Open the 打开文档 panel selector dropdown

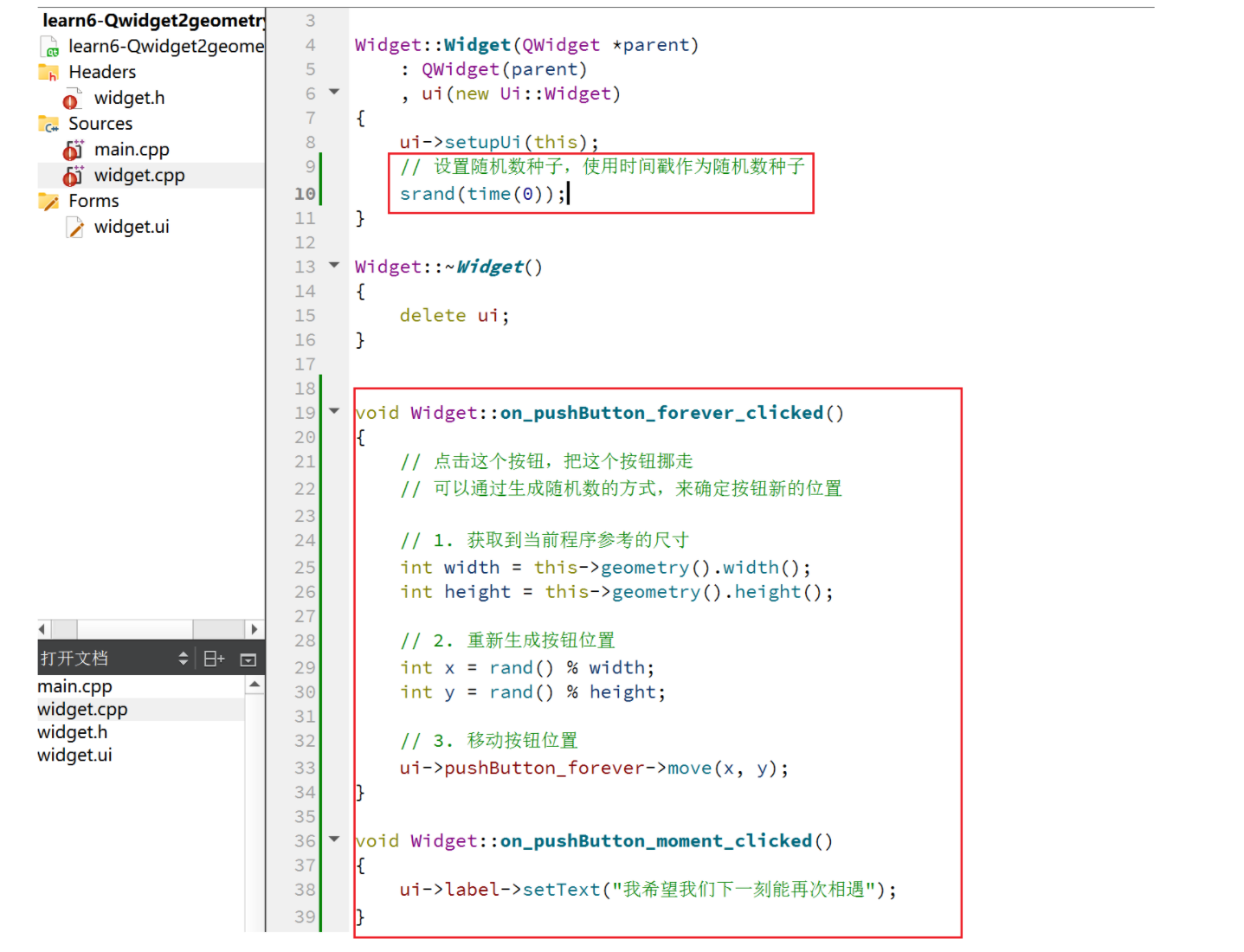(x=183, y=659)
